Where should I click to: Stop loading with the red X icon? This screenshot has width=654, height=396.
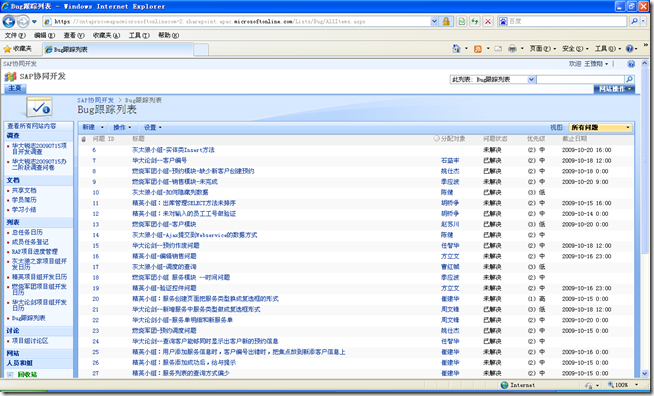tap(488, 21)
